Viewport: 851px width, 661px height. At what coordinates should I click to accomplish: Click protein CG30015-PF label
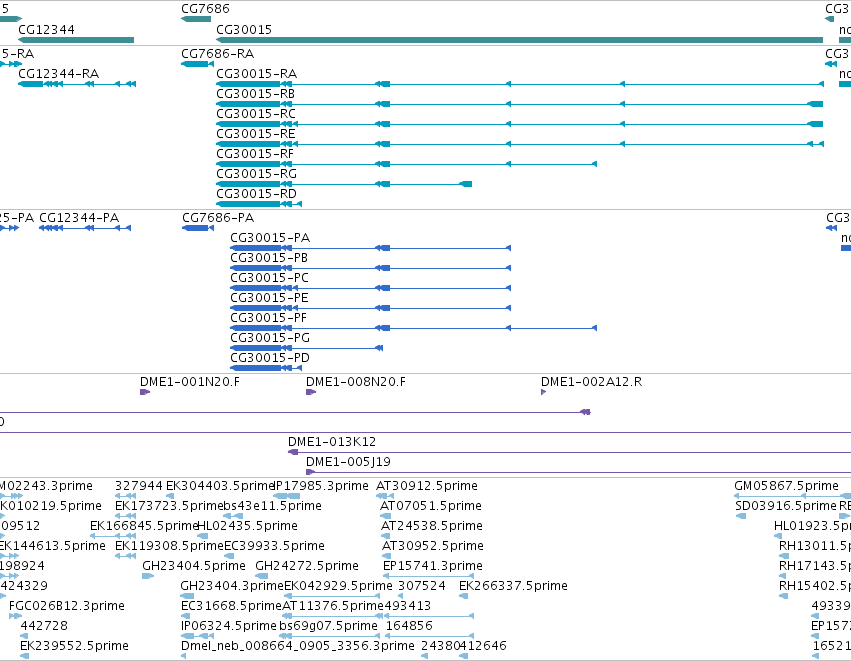[269, 318]
